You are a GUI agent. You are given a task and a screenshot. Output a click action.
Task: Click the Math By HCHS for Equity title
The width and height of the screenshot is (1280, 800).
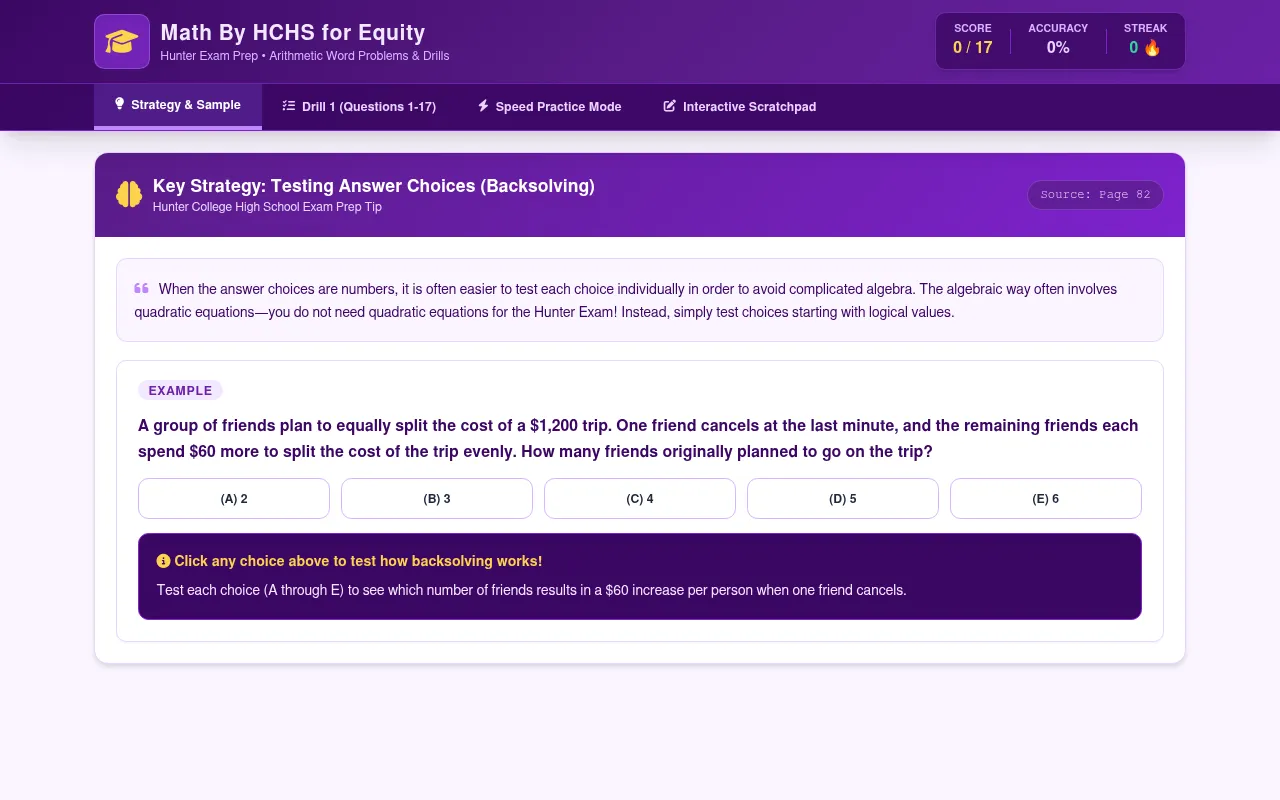click(293, 32)
